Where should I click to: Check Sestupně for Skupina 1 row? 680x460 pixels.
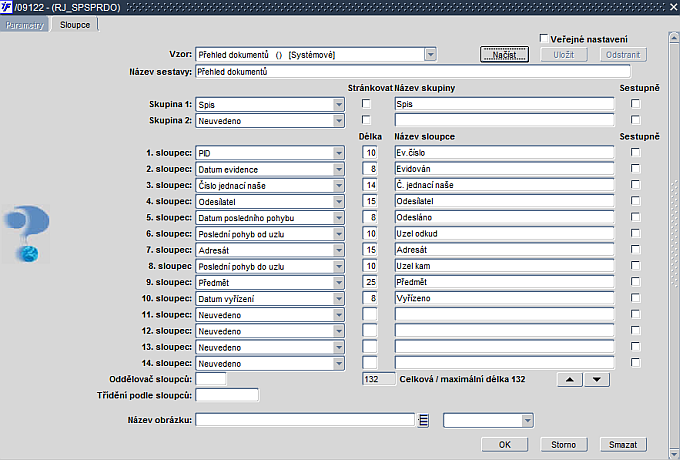tap(635, 104)
